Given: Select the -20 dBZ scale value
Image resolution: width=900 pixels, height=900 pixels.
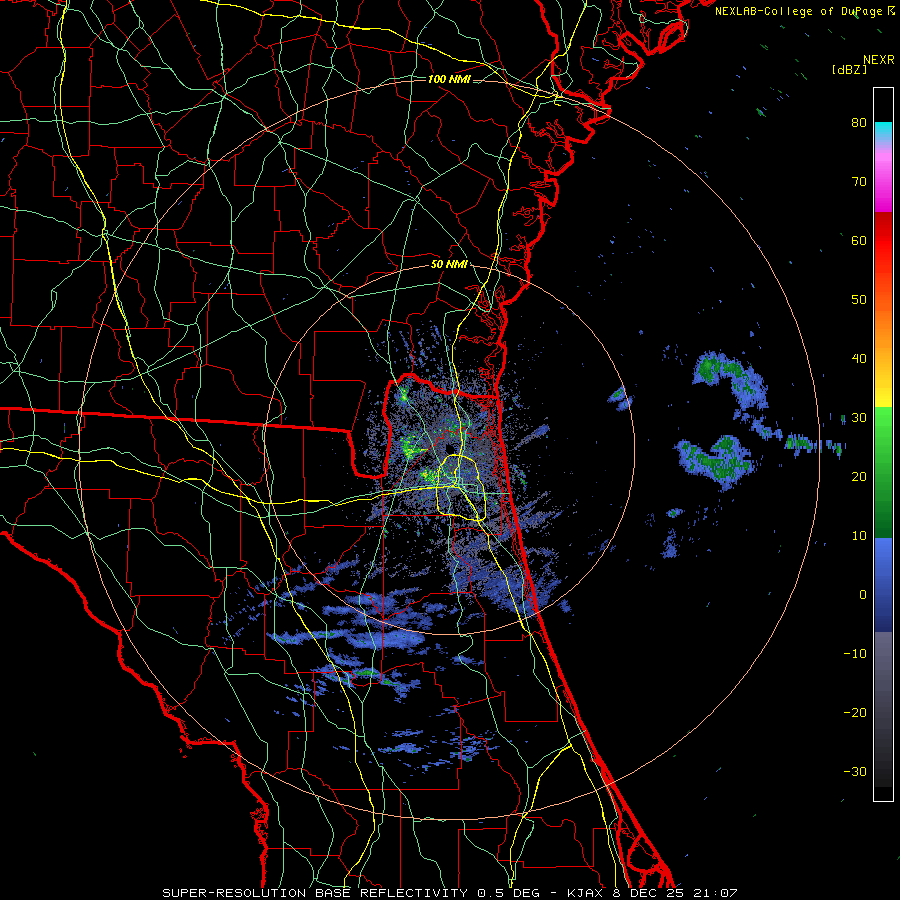Looking at the screenshot, I should pyautogui.click(x=855, y=712).
